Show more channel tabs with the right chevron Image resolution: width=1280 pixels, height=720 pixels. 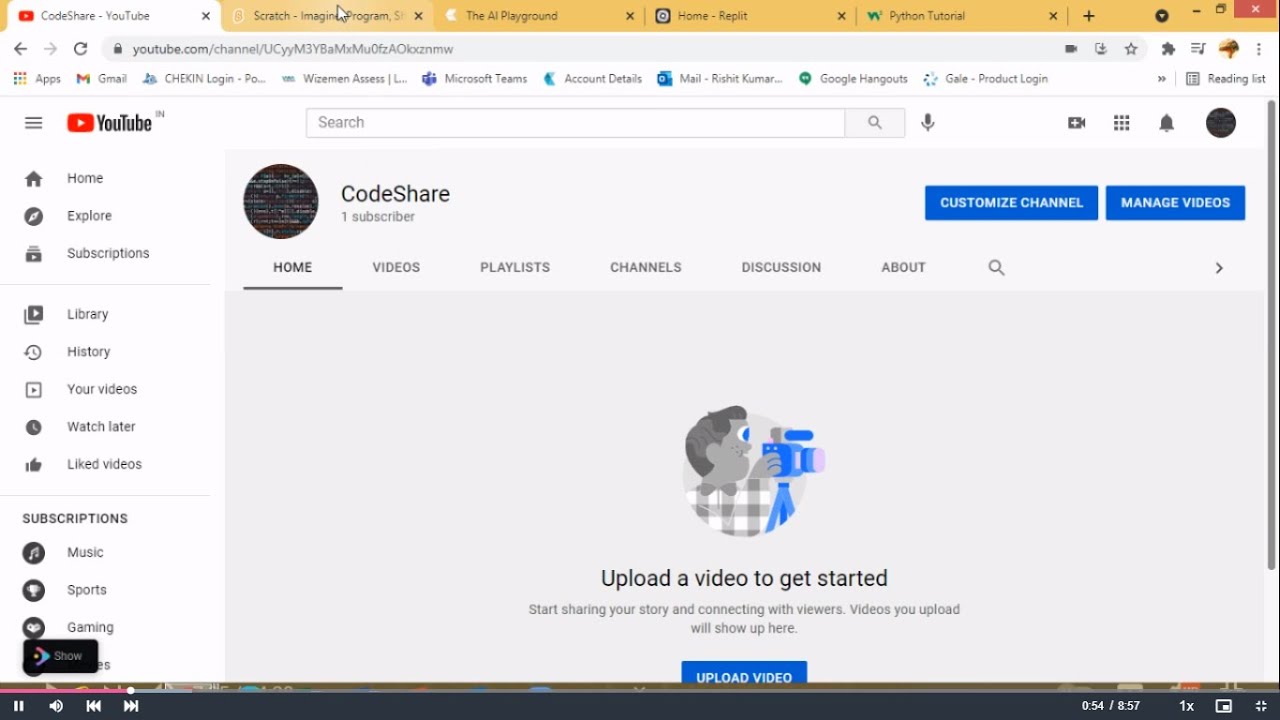click(x=1218, y=268)
